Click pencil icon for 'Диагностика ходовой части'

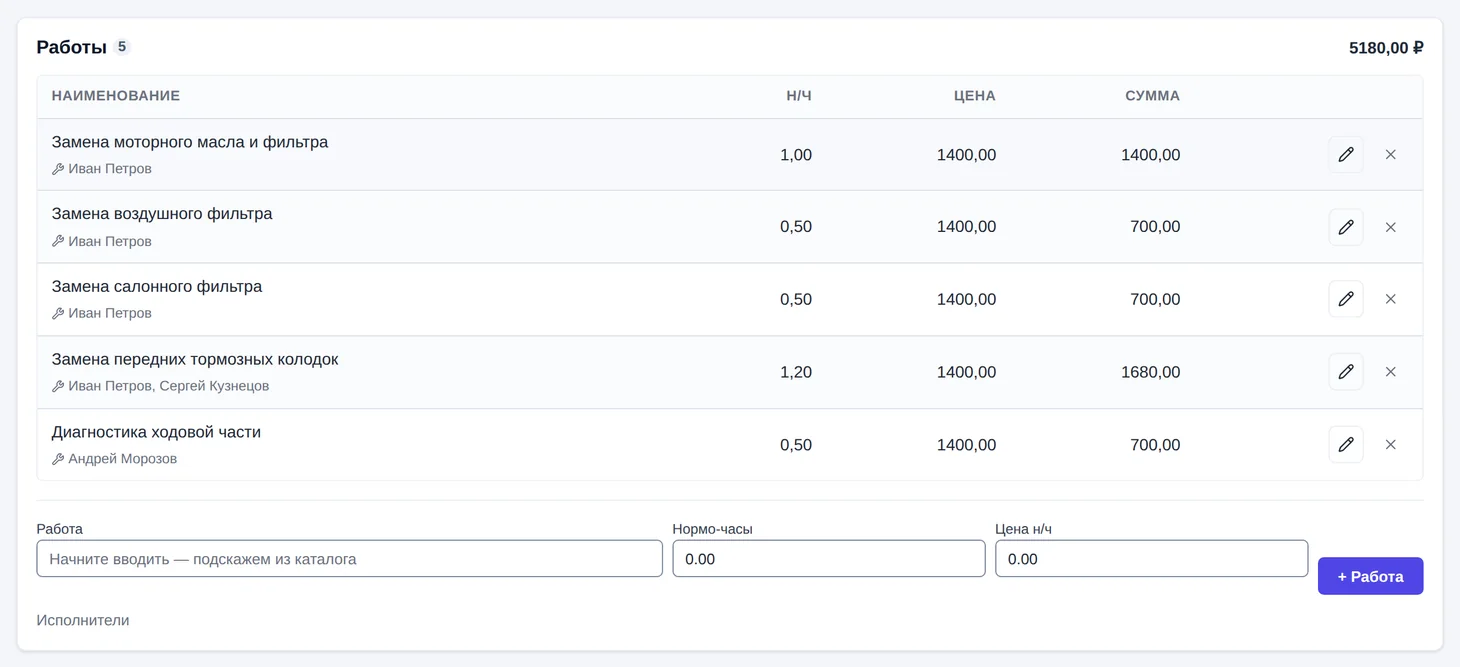(x=1345, y=445)
